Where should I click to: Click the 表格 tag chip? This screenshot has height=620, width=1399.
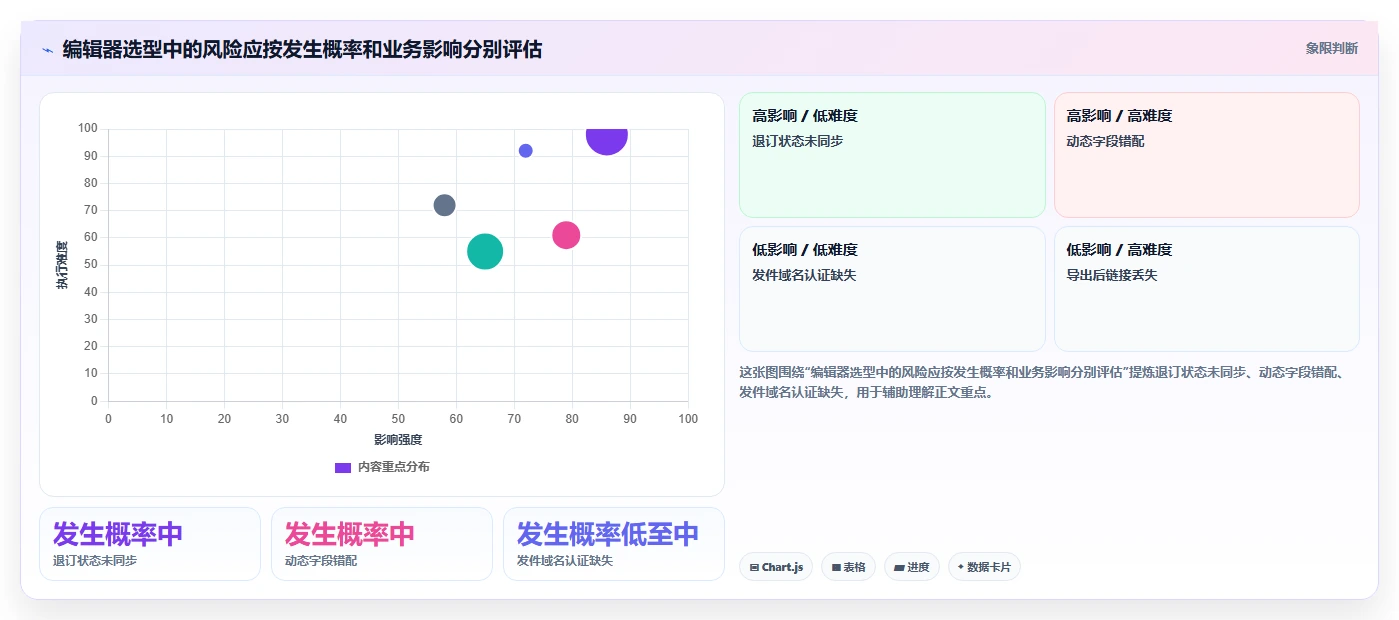click(849, 567)
